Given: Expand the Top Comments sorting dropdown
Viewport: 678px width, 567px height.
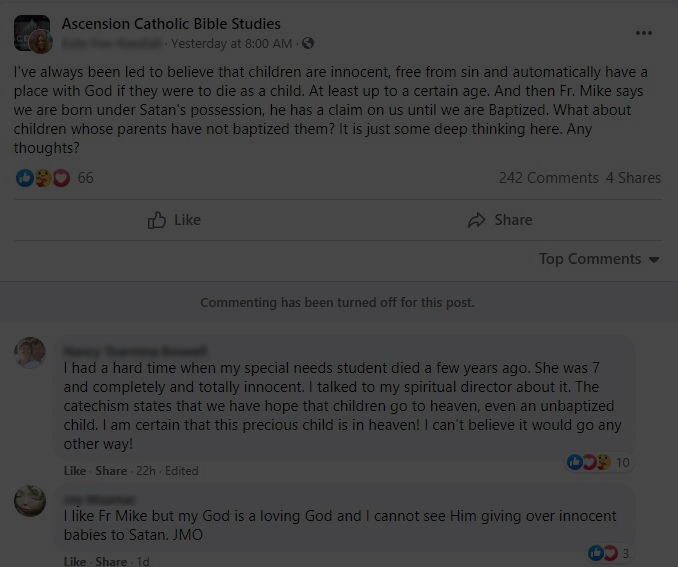Looking at the screenshot, I should [x=599, y=259].
